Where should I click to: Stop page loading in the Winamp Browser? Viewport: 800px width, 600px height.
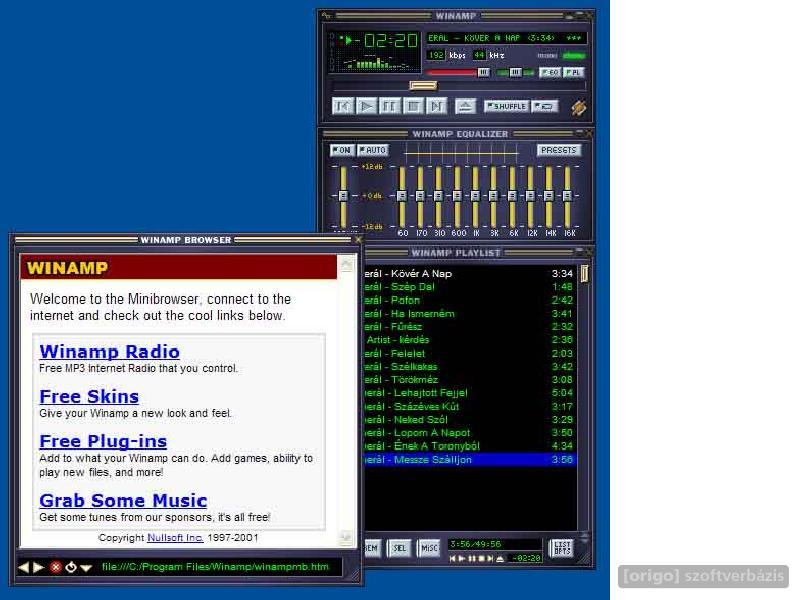coord(56,567)
